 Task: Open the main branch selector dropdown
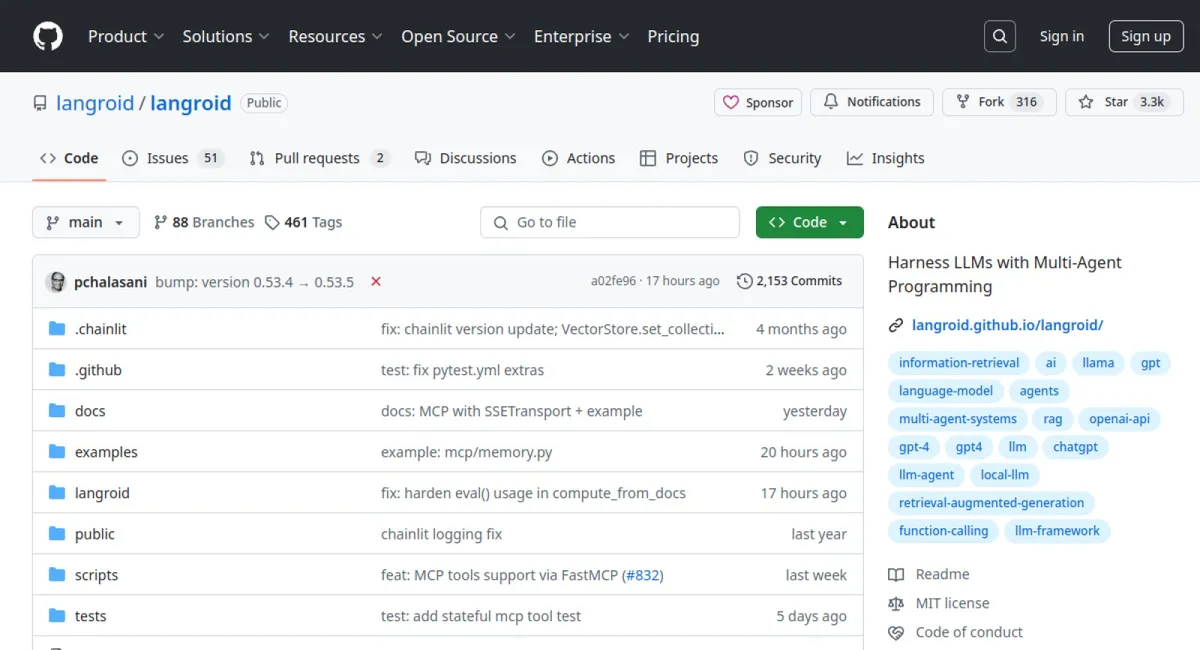[86, 222]
